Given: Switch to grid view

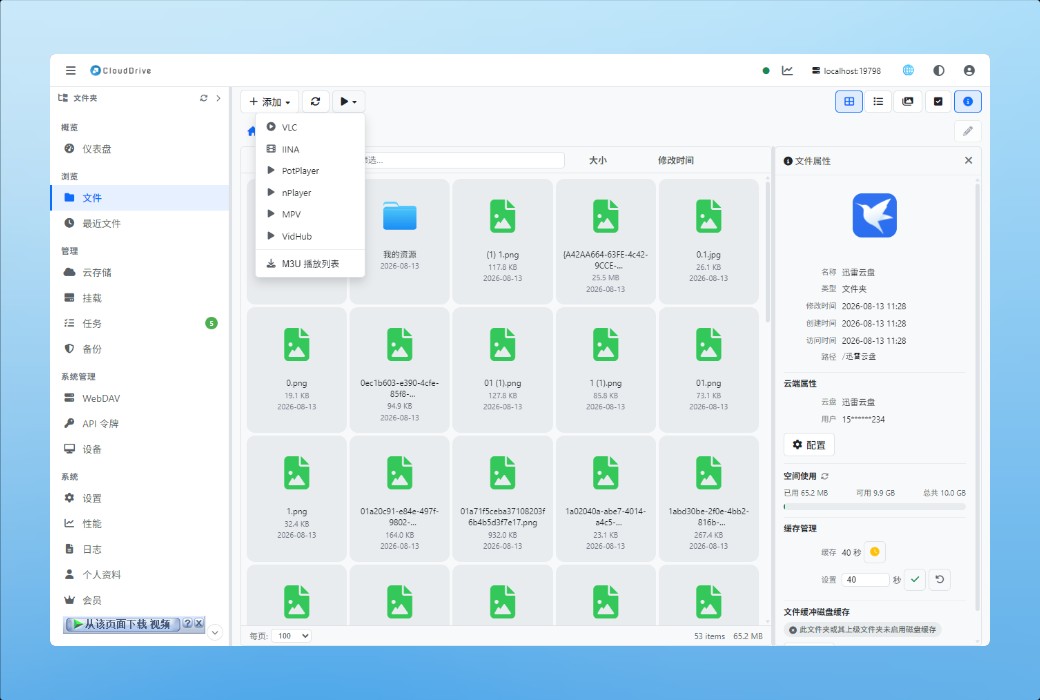Looking at the screenshot, I should (848, 102).
